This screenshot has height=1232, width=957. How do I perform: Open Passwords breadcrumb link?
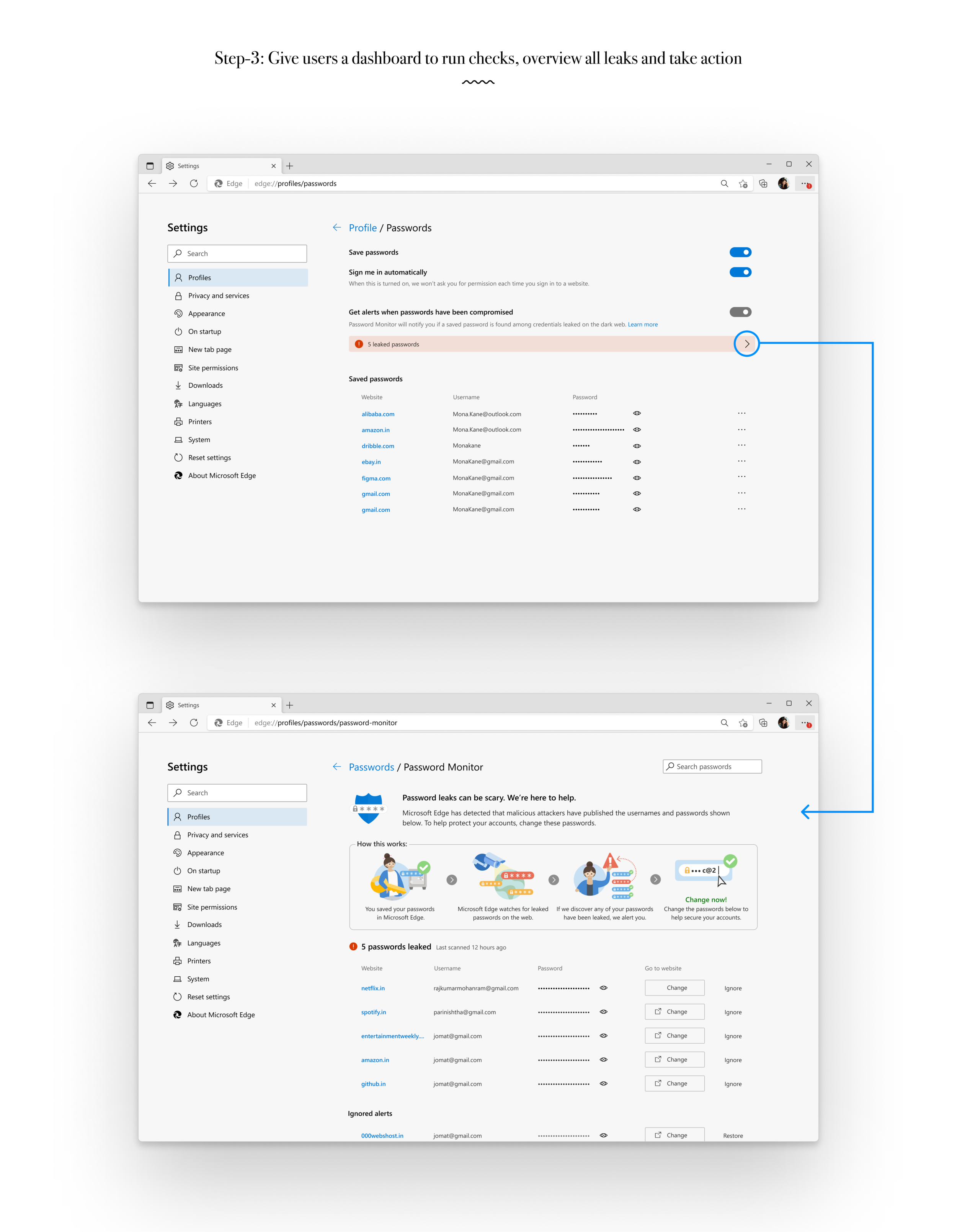[x=371, y=767]
